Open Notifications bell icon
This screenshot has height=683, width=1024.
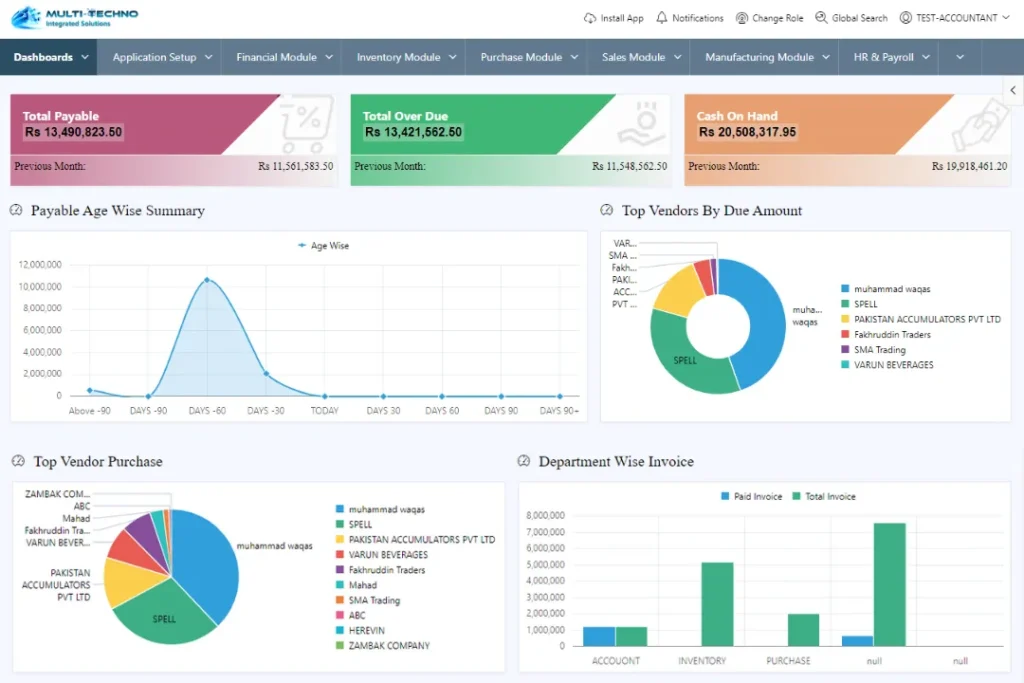(662, 18)
